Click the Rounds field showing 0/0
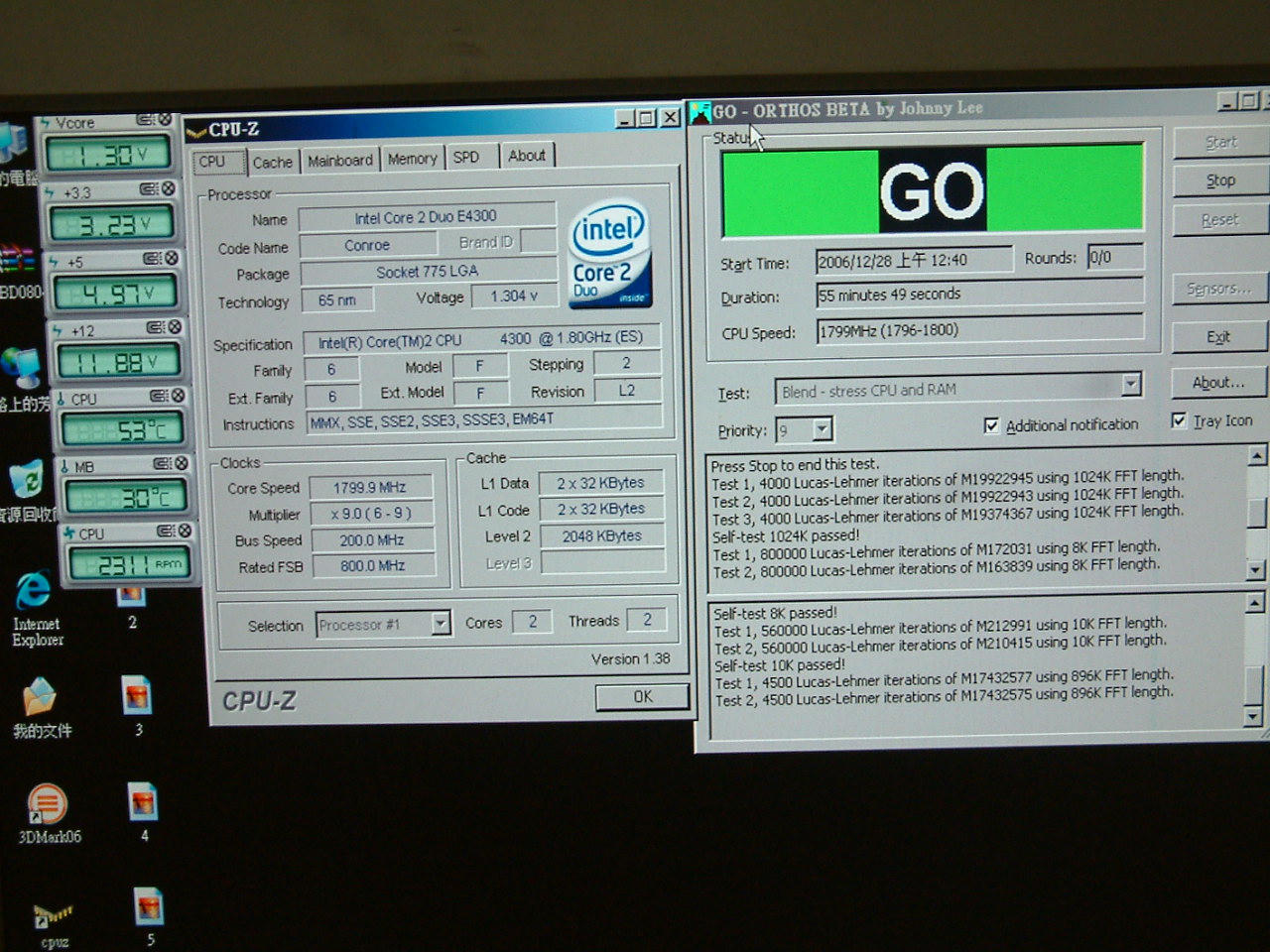 click(1114, 257)
